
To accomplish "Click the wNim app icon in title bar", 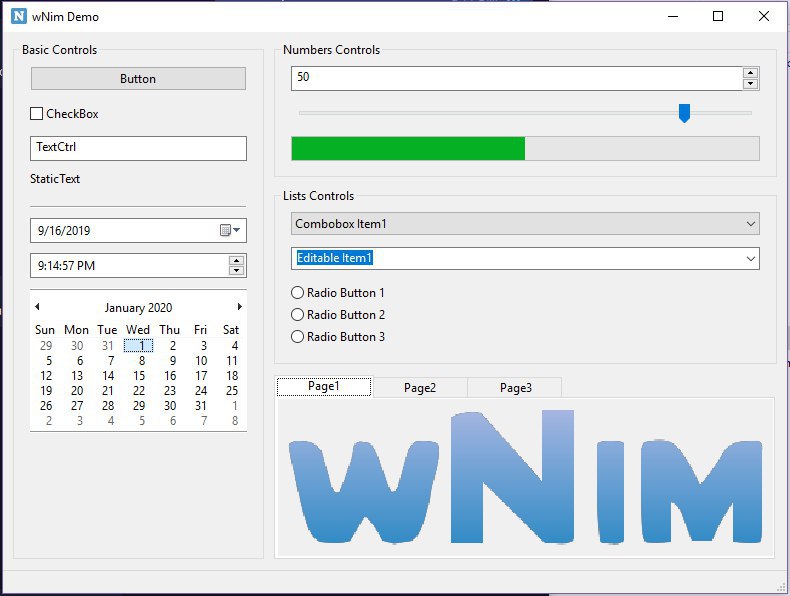I will click(19, 16).
